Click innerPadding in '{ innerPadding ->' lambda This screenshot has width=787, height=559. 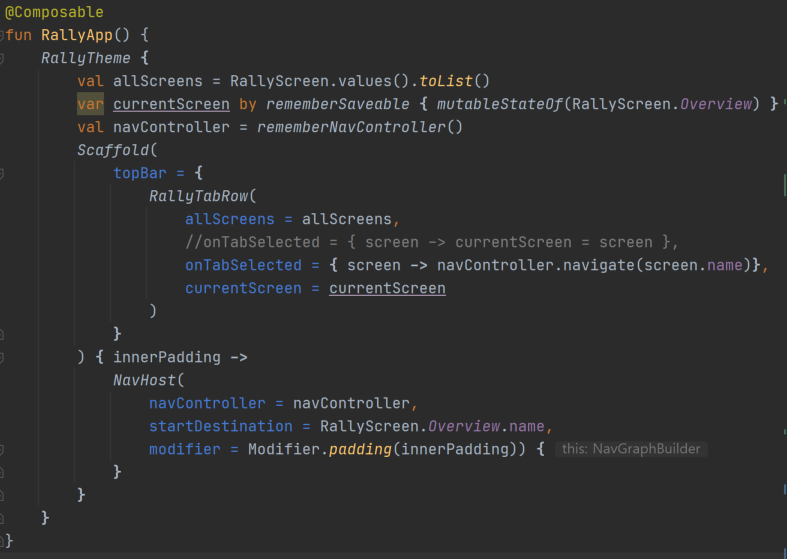[x=167, y=357]
